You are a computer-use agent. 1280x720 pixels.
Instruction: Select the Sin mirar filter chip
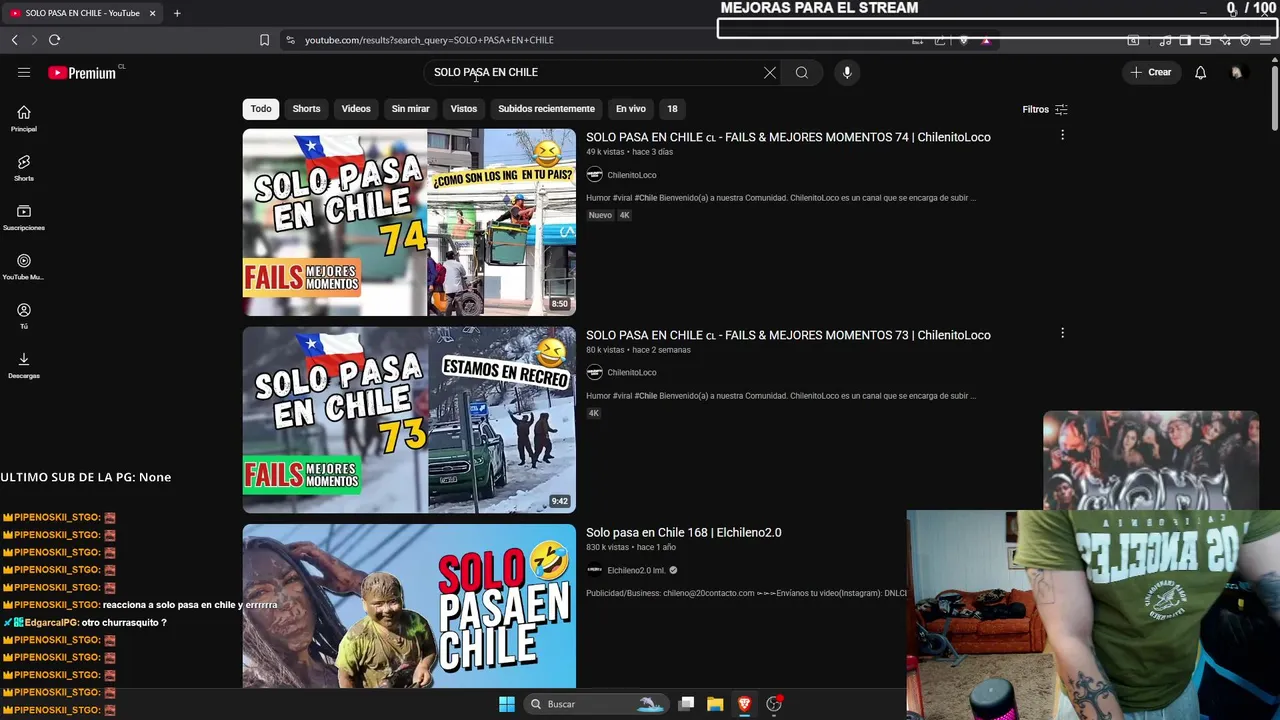pyautogui.click(x=410, y=109)
